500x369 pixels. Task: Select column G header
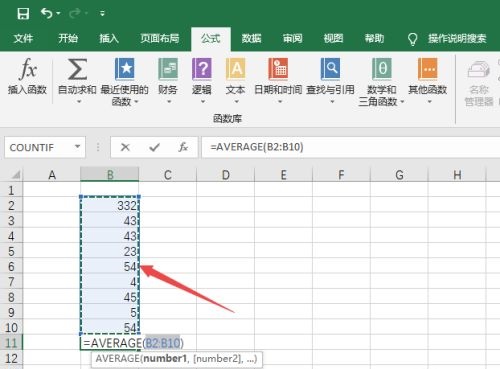click(399, 175)
